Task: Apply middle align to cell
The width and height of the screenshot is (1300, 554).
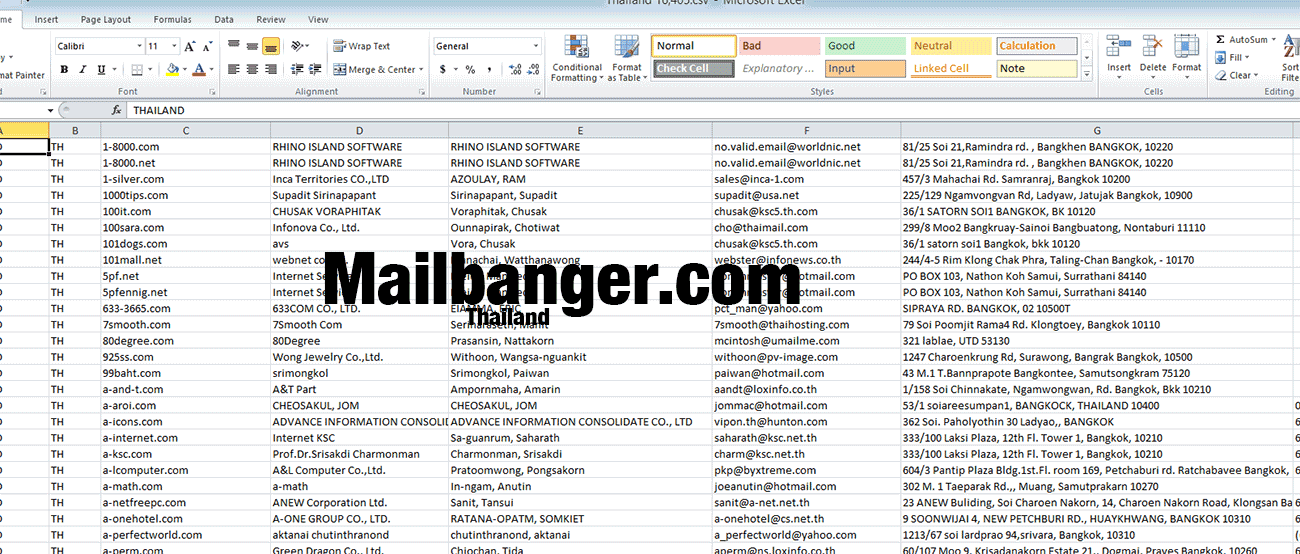Action: pos(252,46)
